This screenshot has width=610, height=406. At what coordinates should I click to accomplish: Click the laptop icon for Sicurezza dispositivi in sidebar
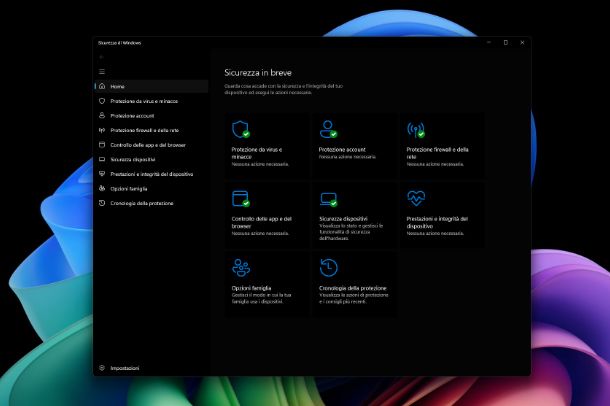102,159
